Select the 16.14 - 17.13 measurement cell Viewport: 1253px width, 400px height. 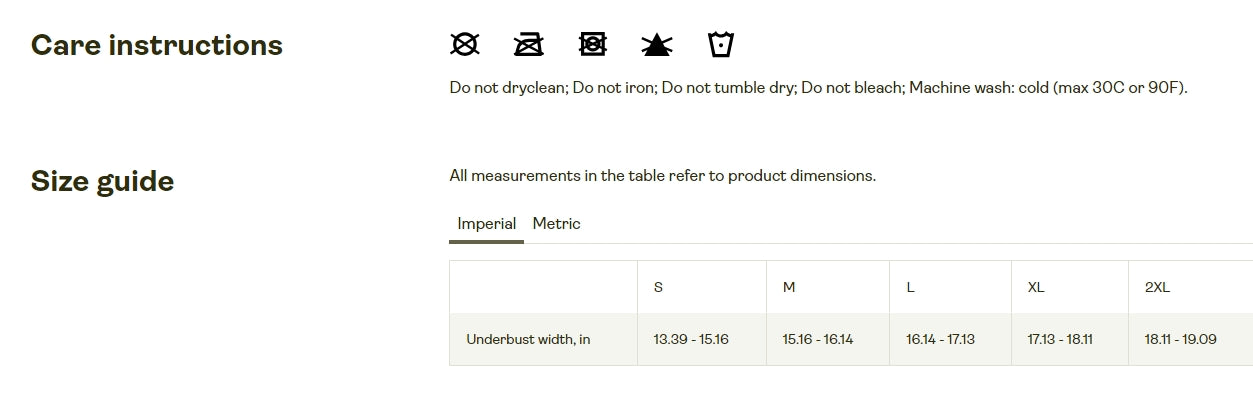[940, 339]
